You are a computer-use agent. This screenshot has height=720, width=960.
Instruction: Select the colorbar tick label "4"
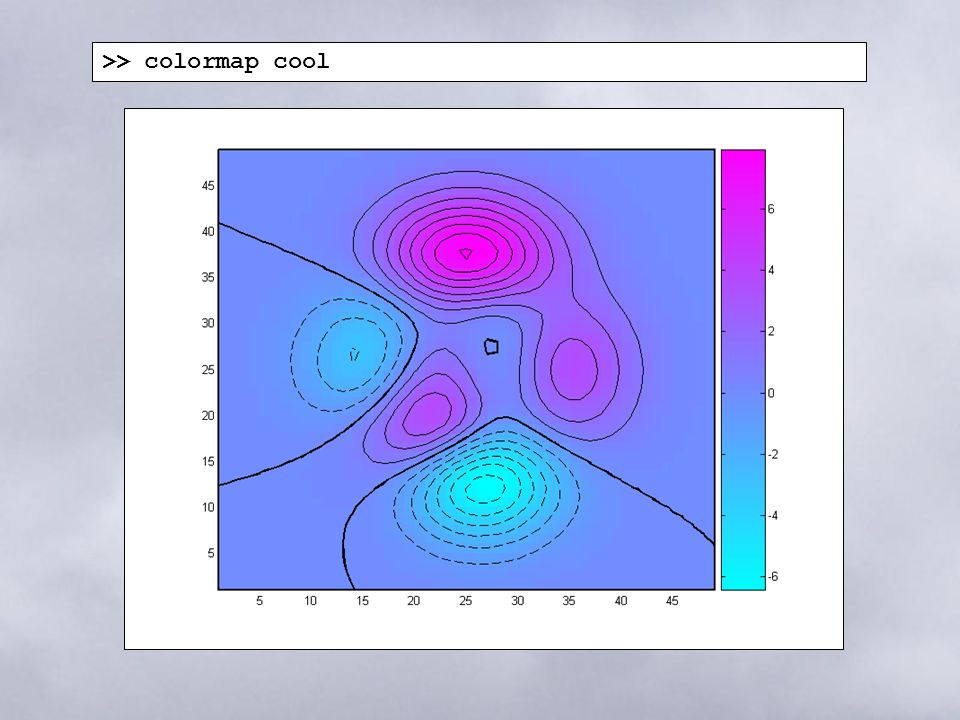(771, 270)
